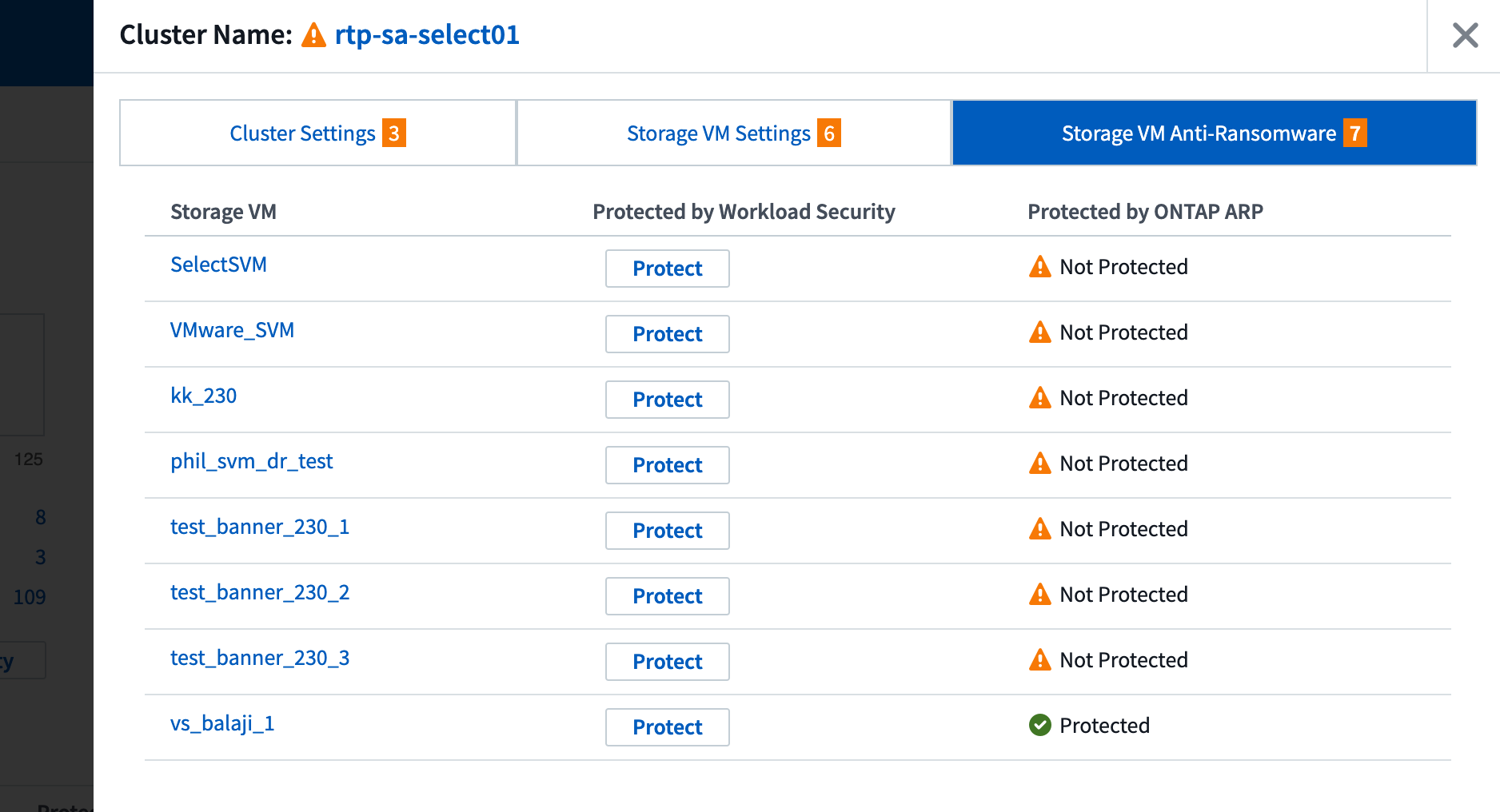
Task: Select the Storage VM Anti-Ransomware tab
Action: pyautogui.click(x=1198, y=133)
